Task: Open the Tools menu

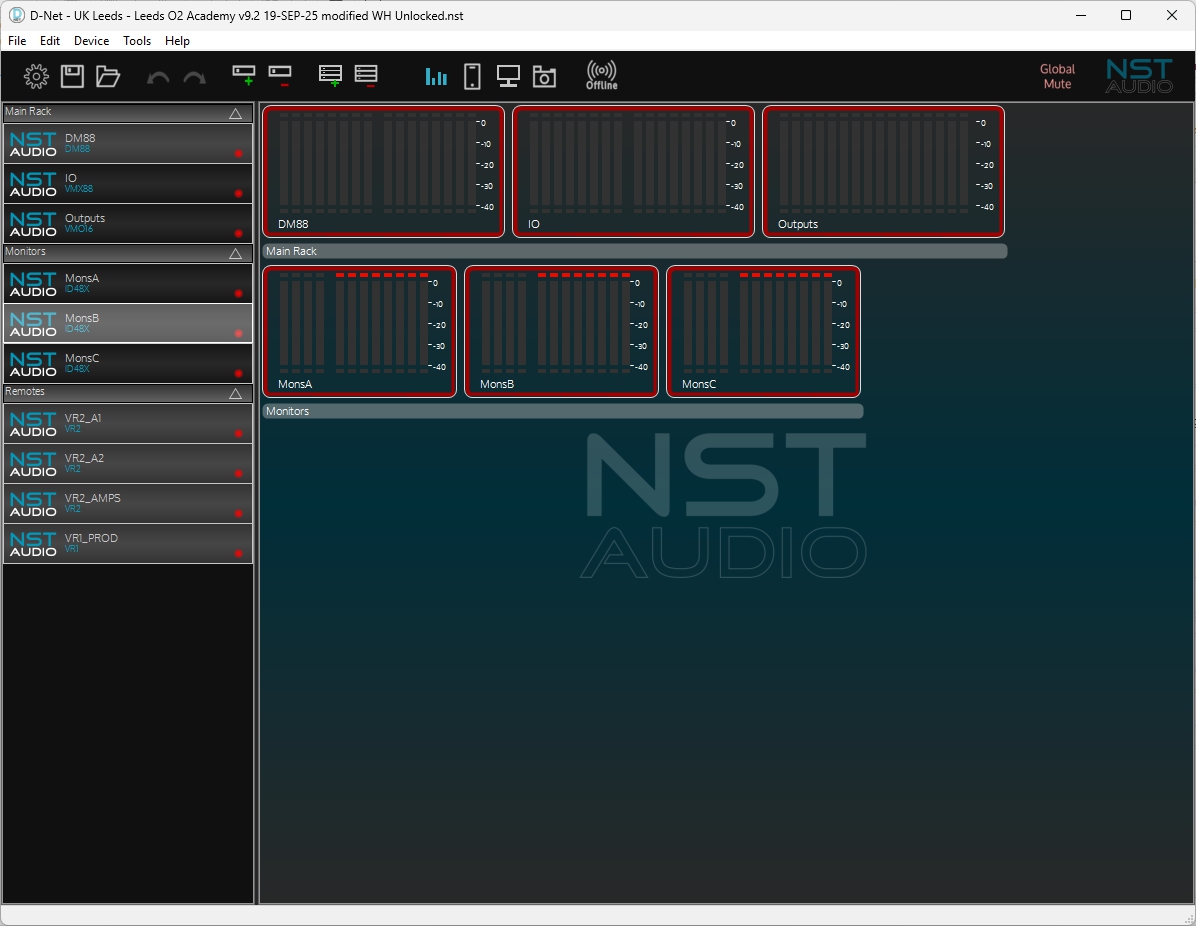Action: click(x=137, y=41)
